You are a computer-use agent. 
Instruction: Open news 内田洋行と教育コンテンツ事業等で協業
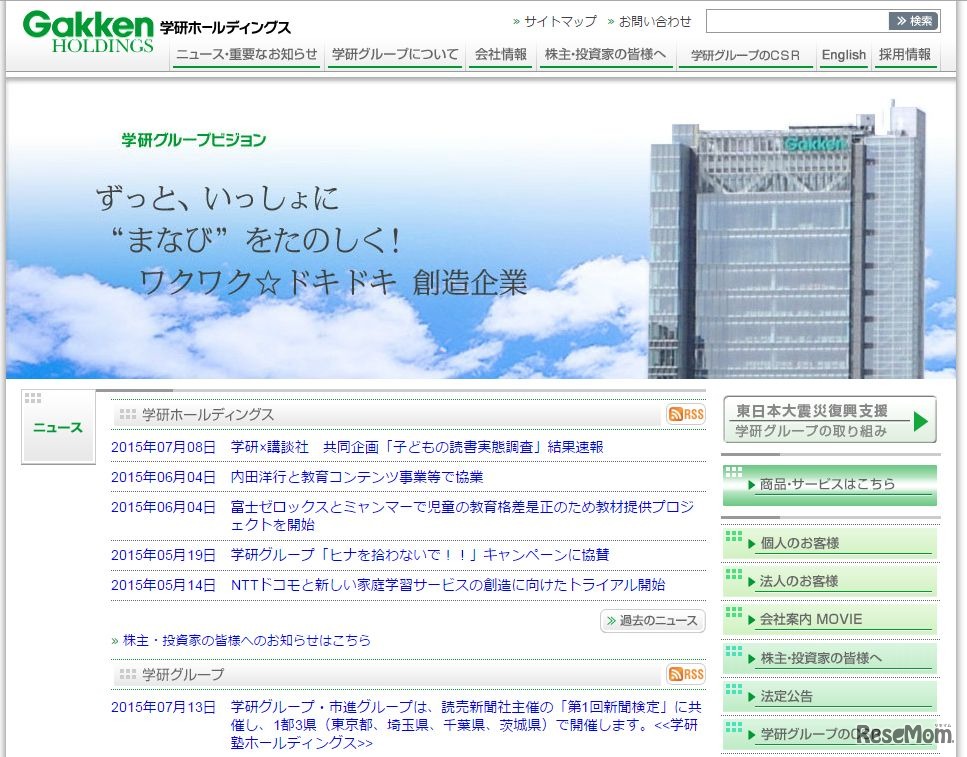pos(356,477)
